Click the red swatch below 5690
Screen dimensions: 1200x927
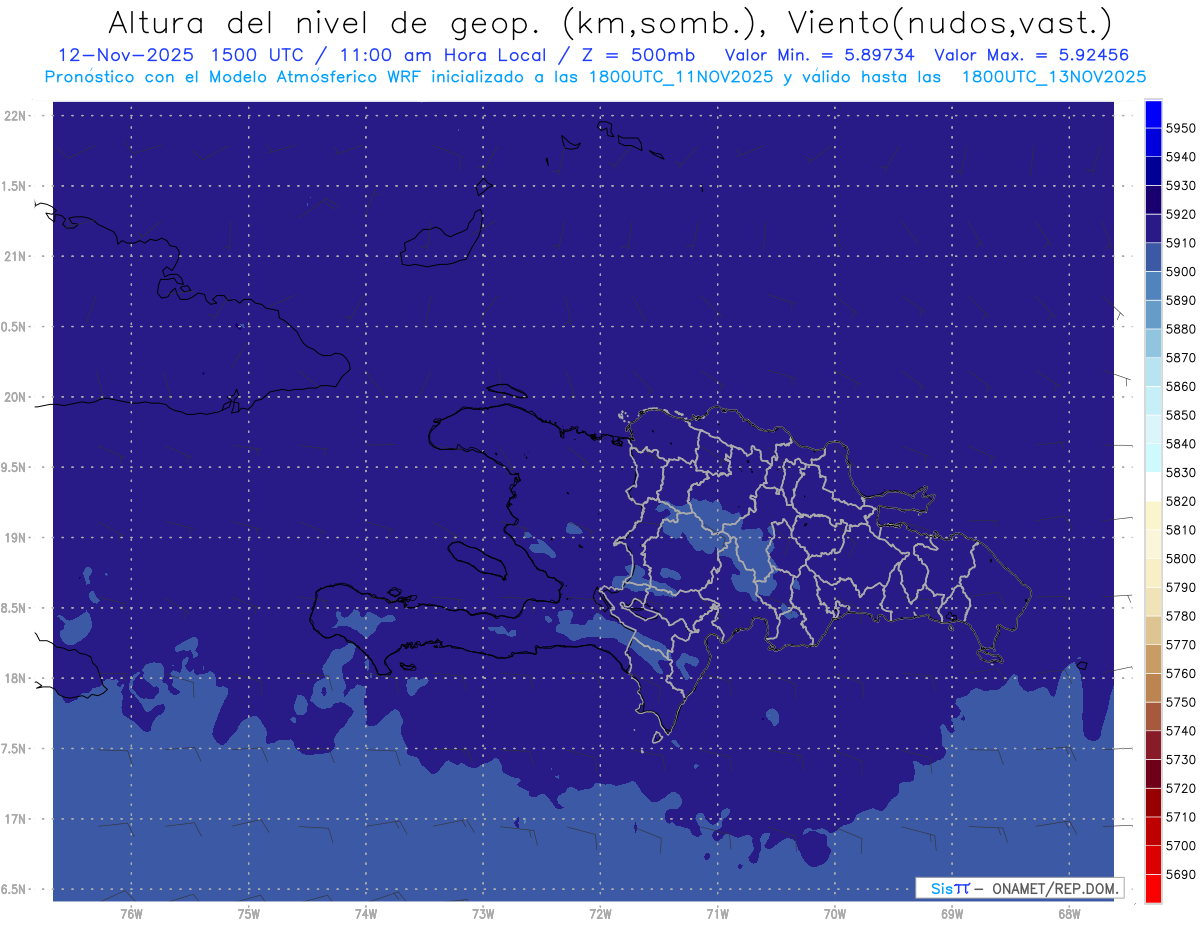tap(1153, 888)
